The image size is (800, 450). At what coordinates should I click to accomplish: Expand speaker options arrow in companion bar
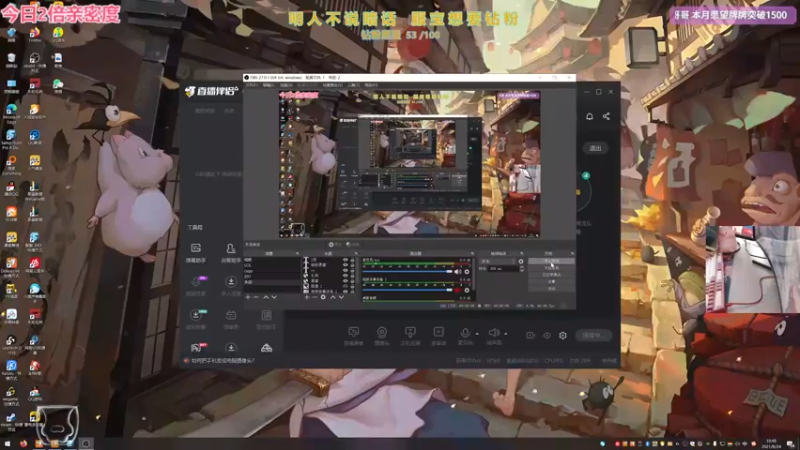506,334
